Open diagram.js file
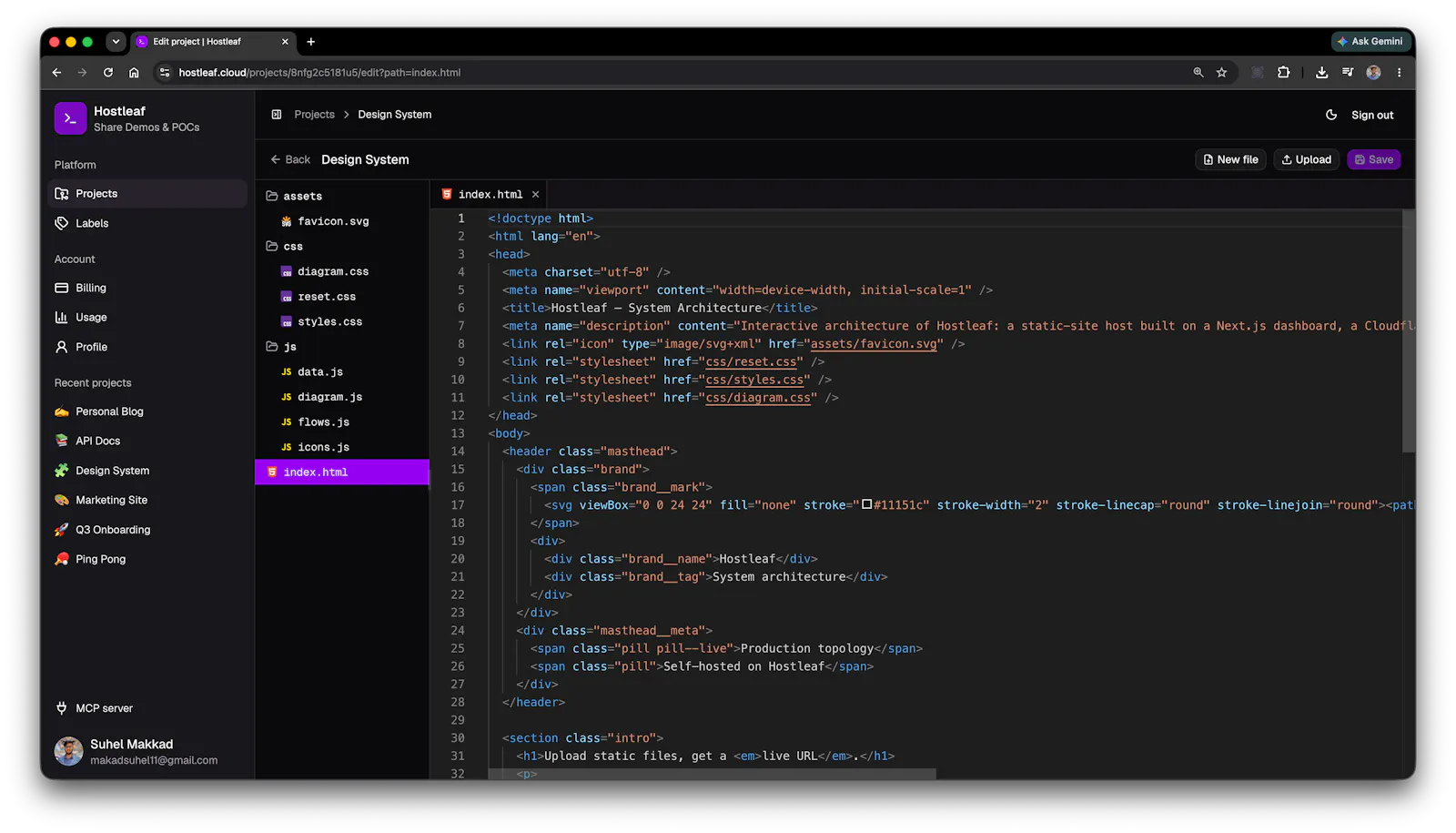 click(342, 397)
